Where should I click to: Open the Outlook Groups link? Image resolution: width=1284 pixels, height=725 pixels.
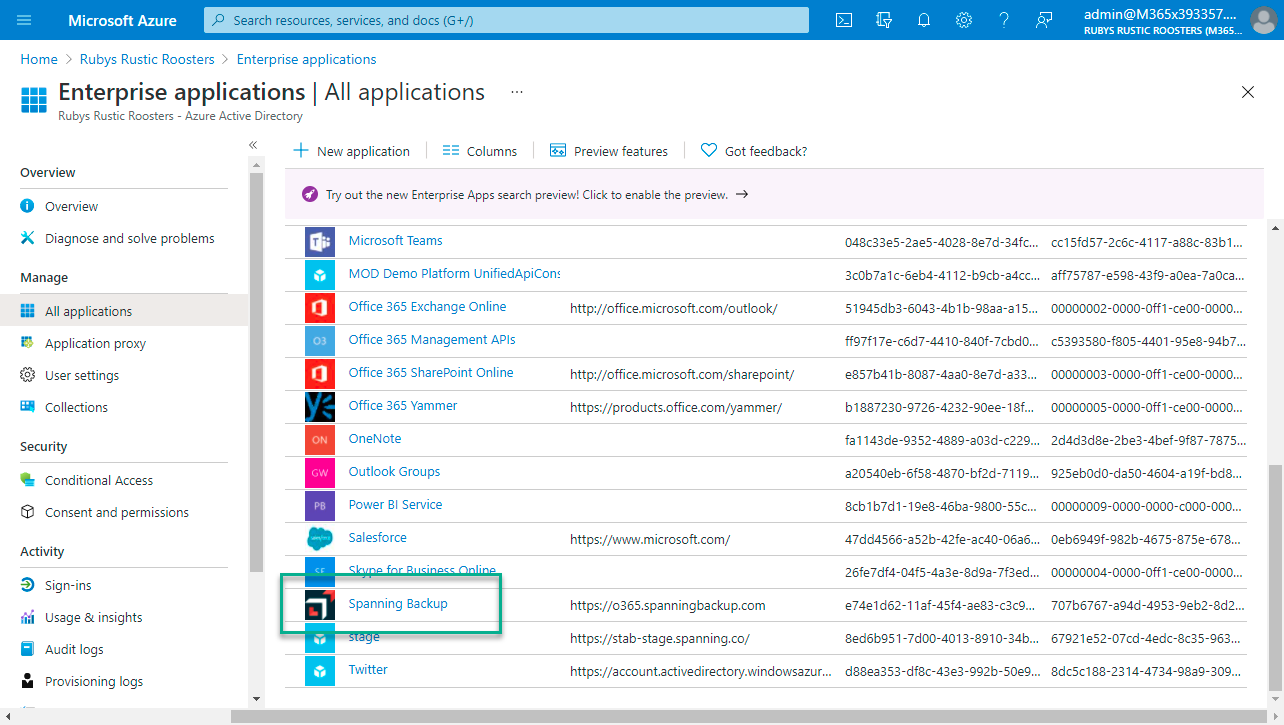[394, 471]
